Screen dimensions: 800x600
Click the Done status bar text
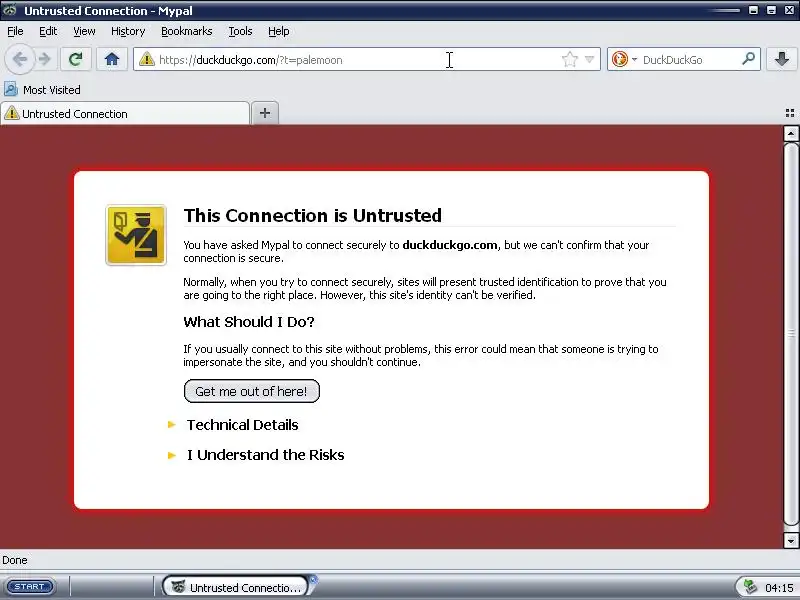click(x=15, y=560)
